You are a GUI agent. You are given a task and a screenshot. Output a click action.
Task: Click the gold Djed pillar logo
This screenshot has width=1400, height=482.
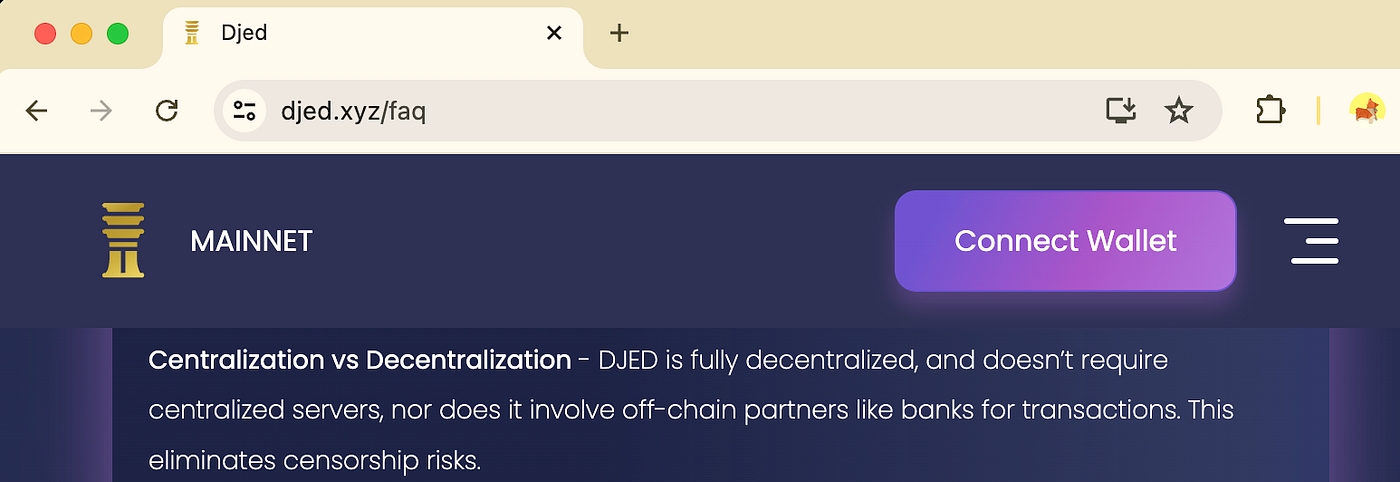(x=123, y=240)
